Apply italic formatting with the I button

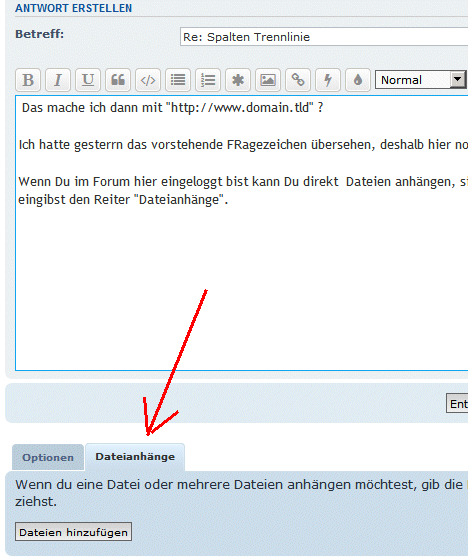pyautogui.click(x=58, y=80)
